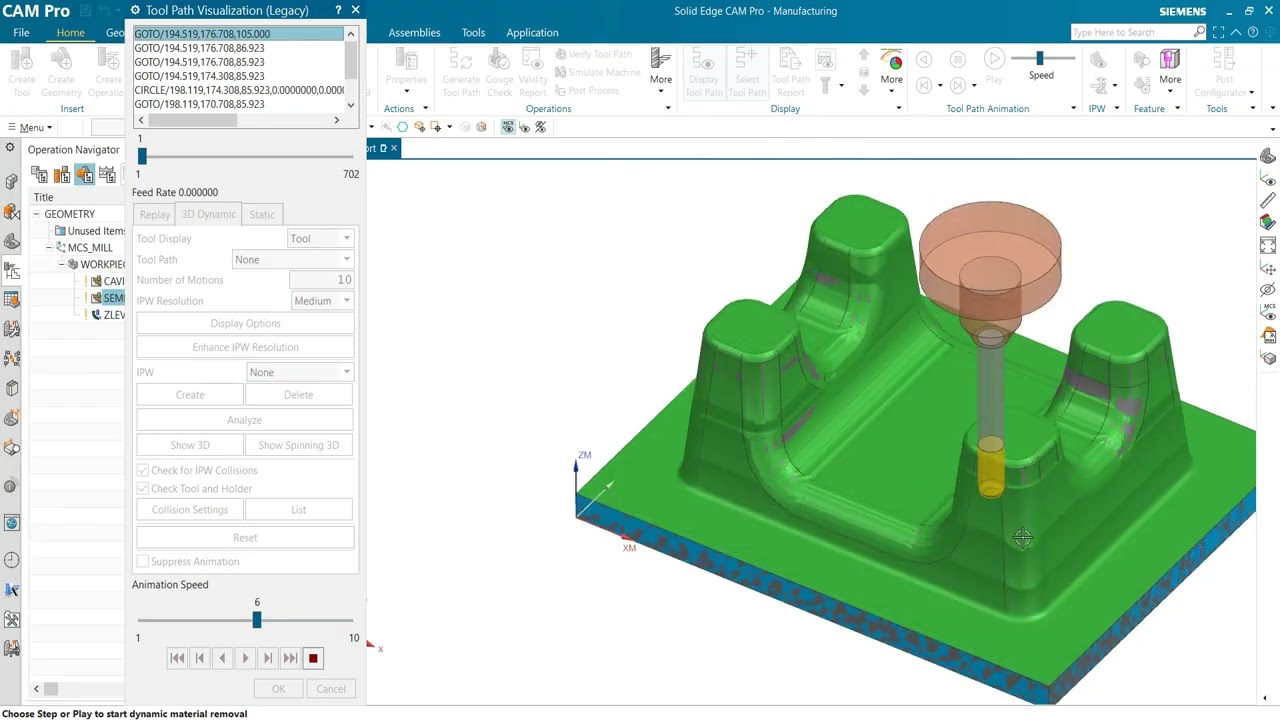Open the navigator settings gear icon

(10, 148)
